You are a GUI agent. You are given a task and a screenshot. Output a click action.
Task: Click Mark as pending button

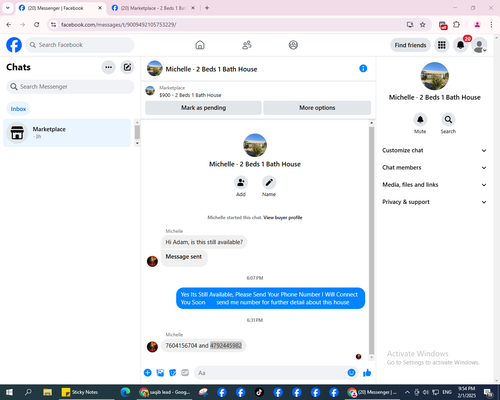[x=203, y=108]
